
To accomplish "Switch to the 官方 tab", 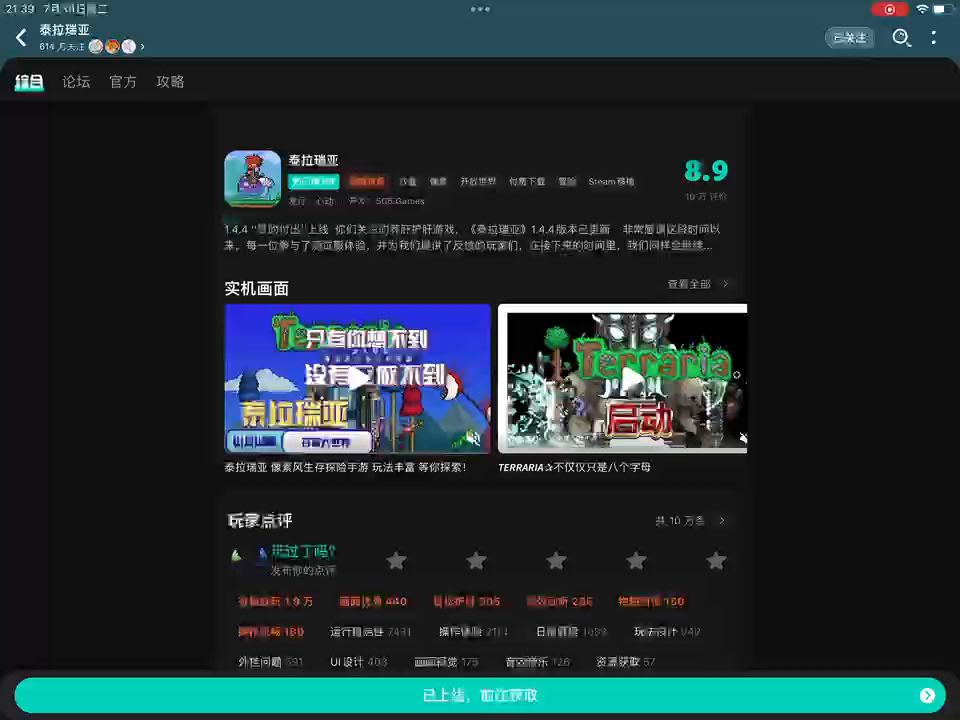I will 122,81.
